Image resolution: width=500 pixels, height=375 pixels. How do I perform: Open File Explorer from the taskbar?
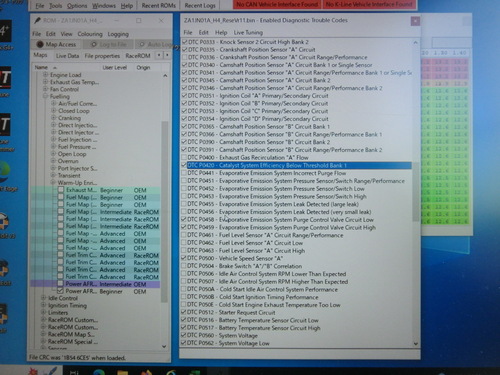pyautogui.click(x=122, y=372)
